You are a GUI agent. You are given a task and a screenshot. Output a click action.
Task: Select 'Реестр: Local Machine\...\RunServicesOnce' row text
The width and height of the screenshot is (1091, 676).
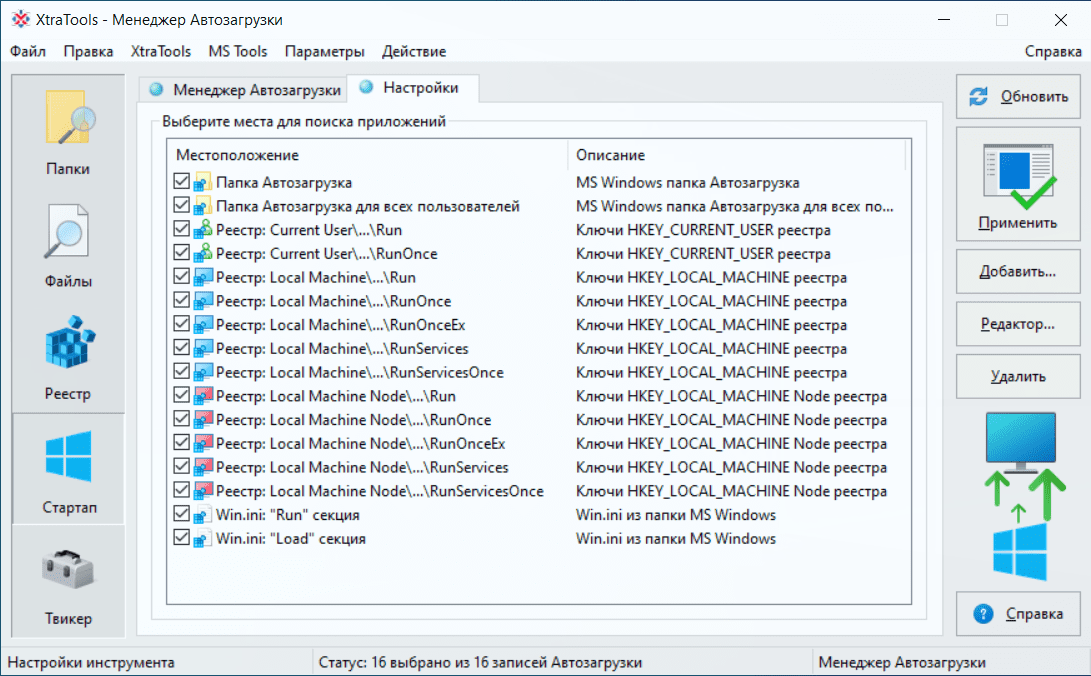[x=360, y=372]
